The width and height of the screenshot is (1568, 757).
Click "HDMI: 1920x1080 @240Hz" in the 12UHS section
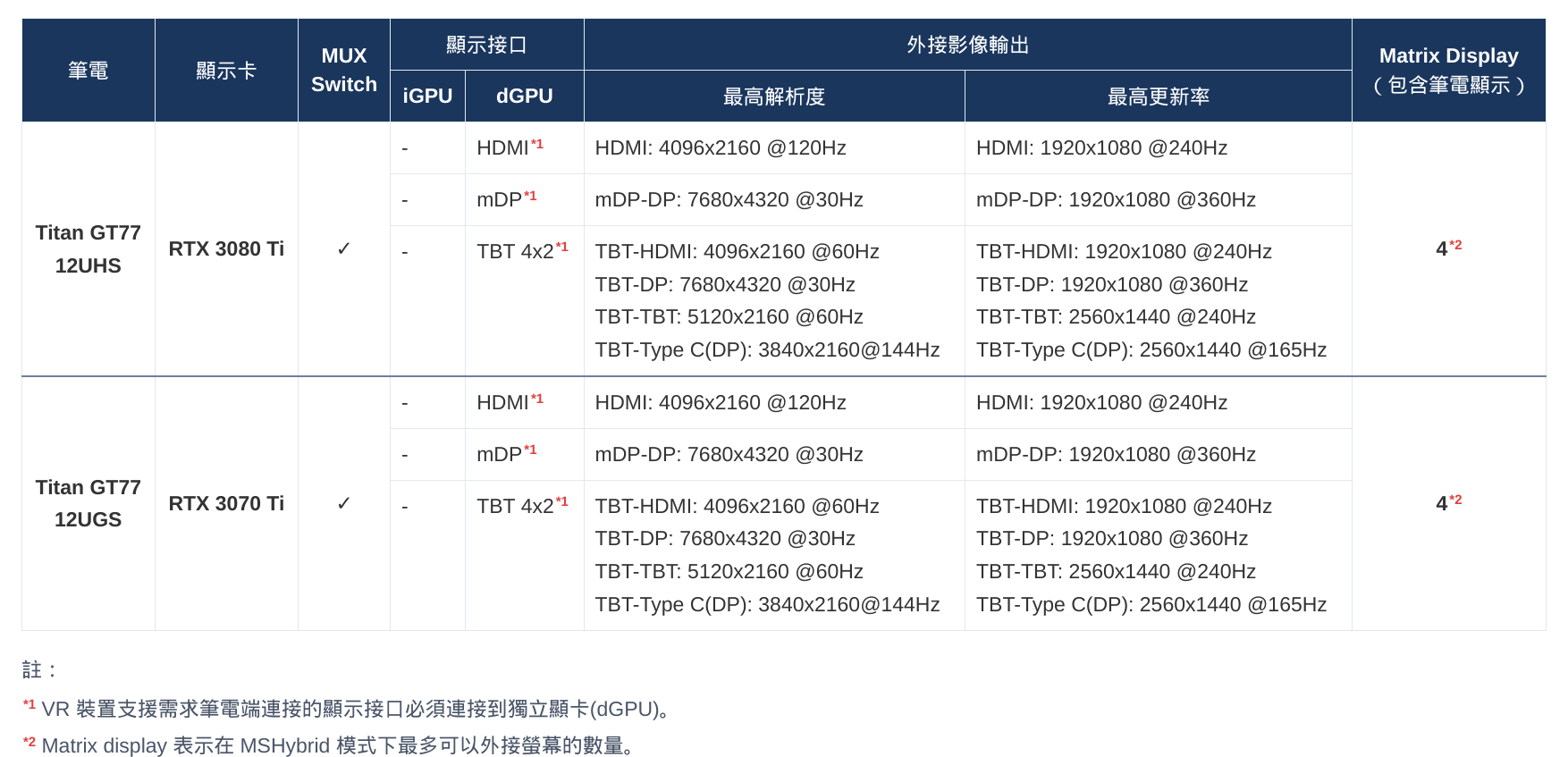tap(1101, 147)
